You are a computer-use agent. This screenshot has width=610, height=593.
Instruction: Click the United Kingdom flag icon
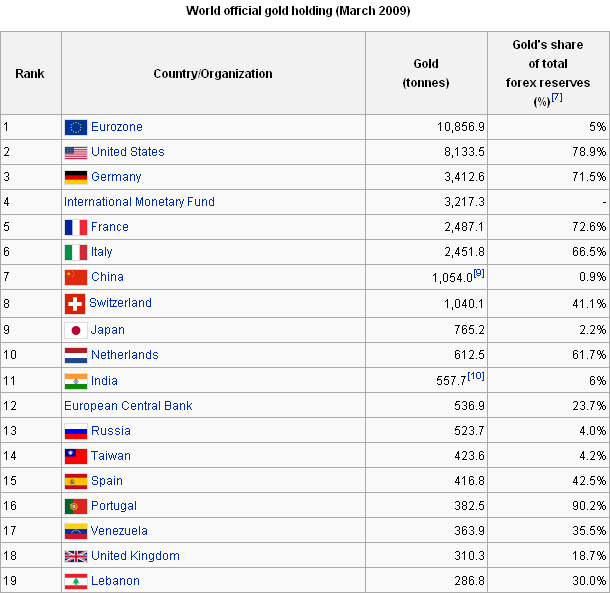pyautogui.click(x=76, y=556)
